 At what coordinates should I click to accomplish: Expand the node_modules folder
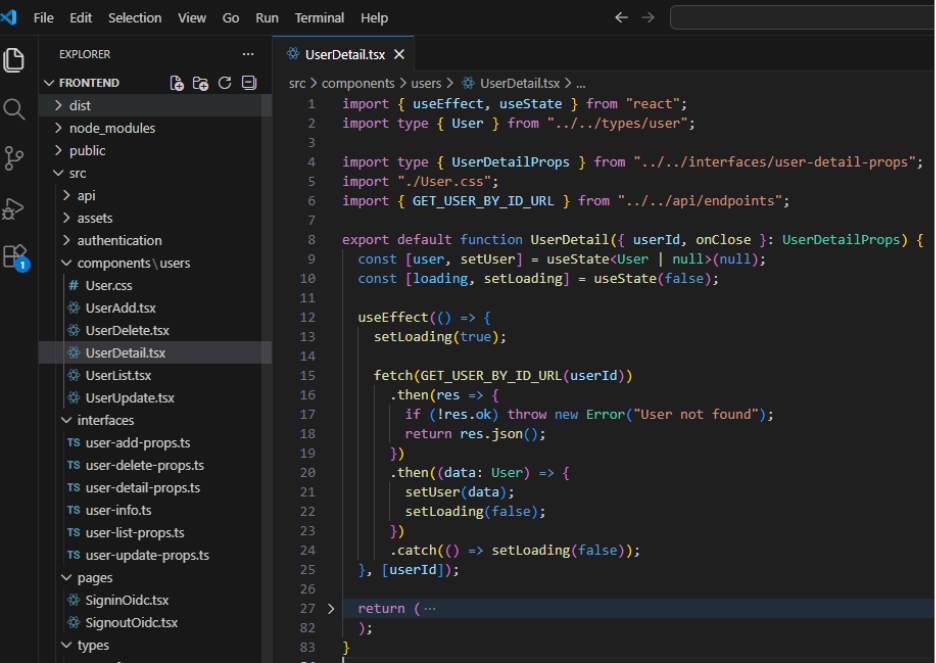point(112,128)
